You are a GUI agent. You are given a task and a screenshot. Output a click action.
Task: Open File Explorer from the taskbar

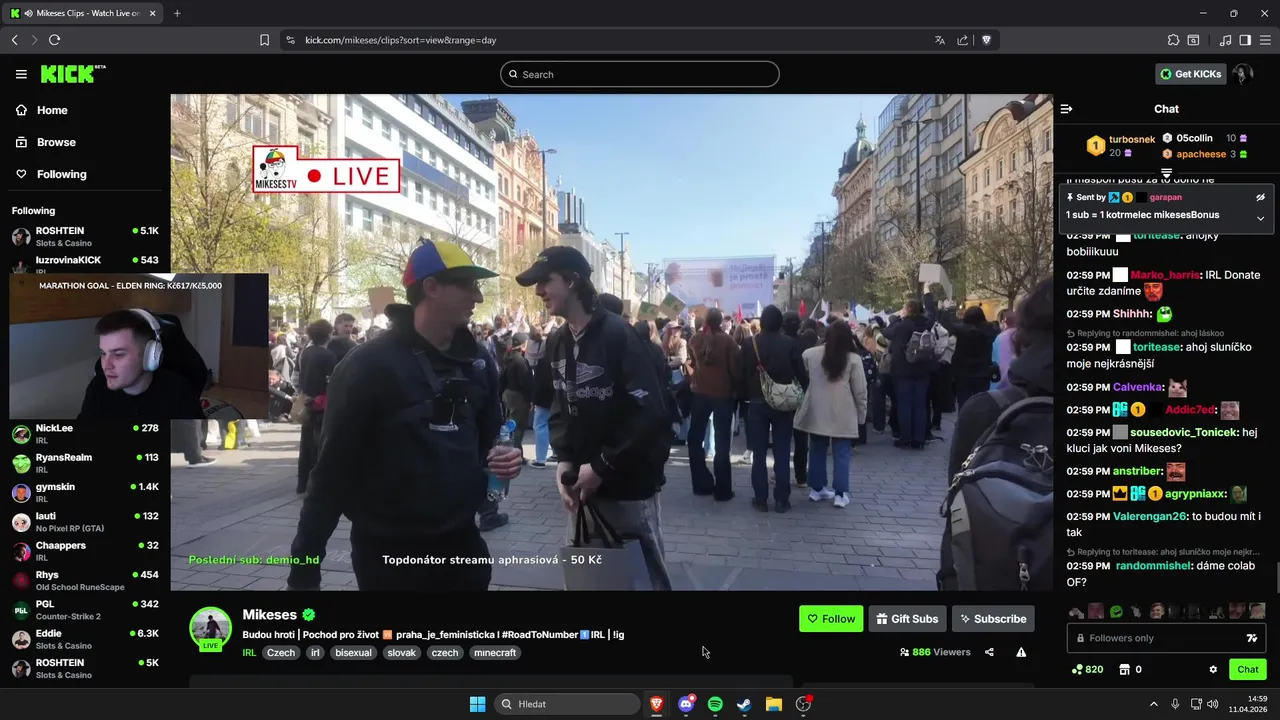(x=773, y=704)
